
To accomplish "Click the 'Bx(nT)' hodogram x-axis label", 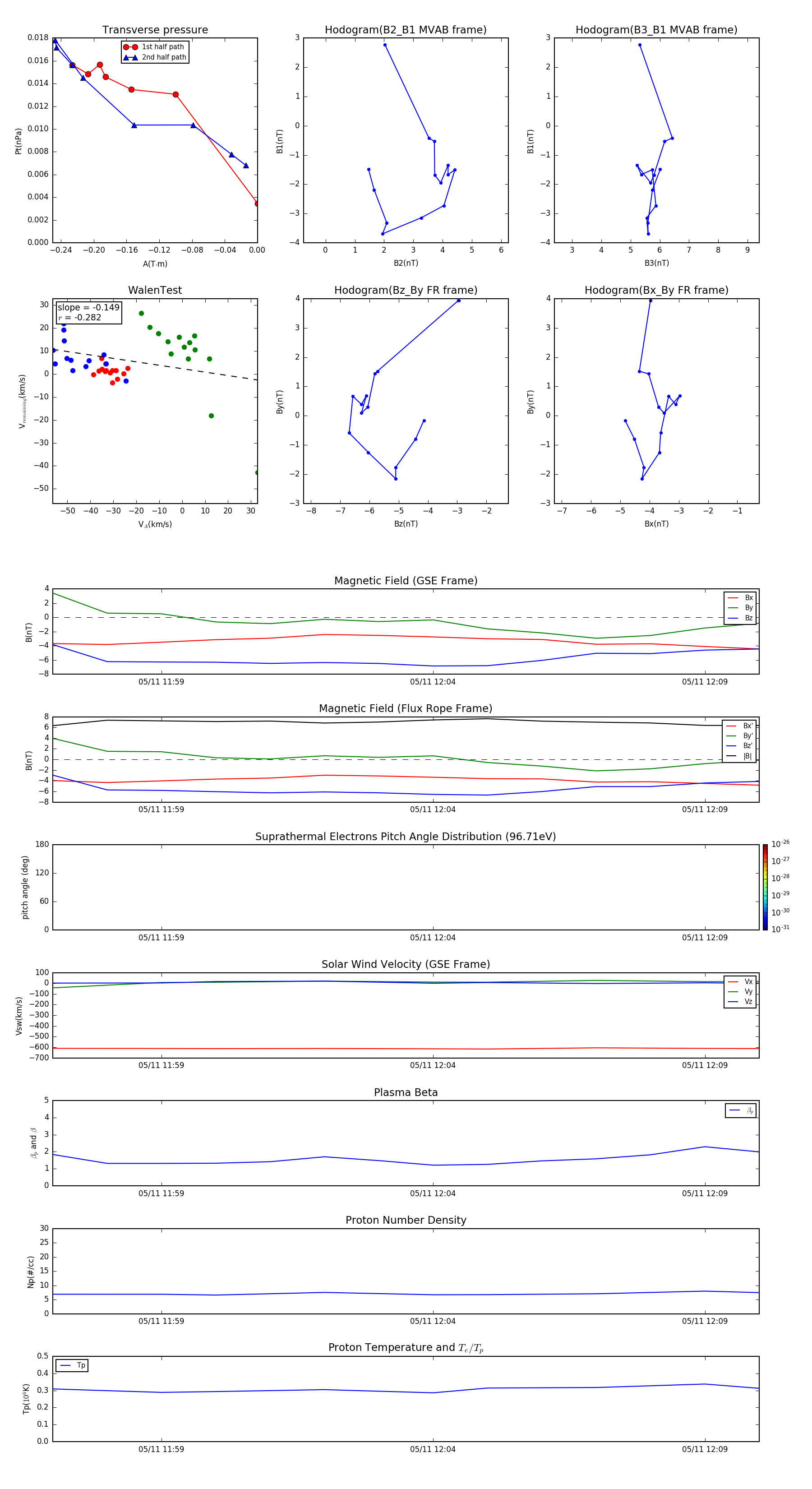I will coord(656,524).
